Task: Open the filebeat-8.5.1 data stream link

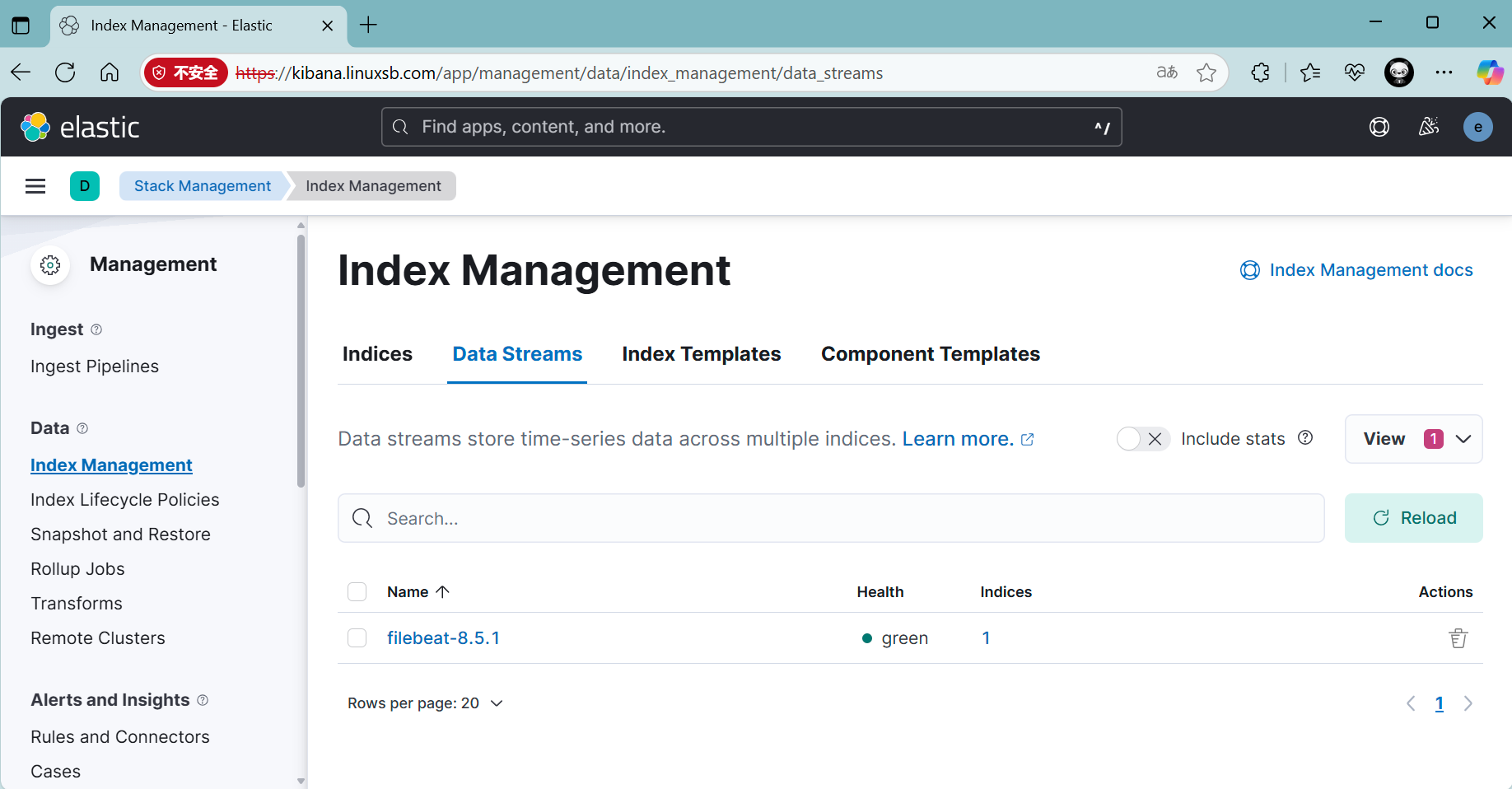Action: pos(443,638)
